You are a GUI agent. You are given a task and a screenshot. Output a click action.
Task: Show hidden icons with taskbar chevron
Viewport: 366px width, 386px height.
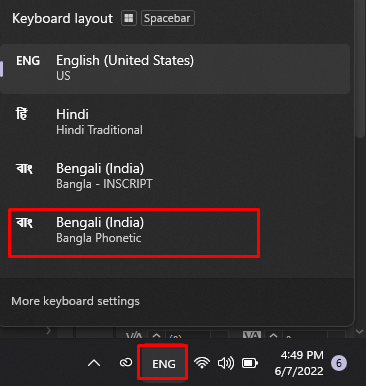(94, 363)
